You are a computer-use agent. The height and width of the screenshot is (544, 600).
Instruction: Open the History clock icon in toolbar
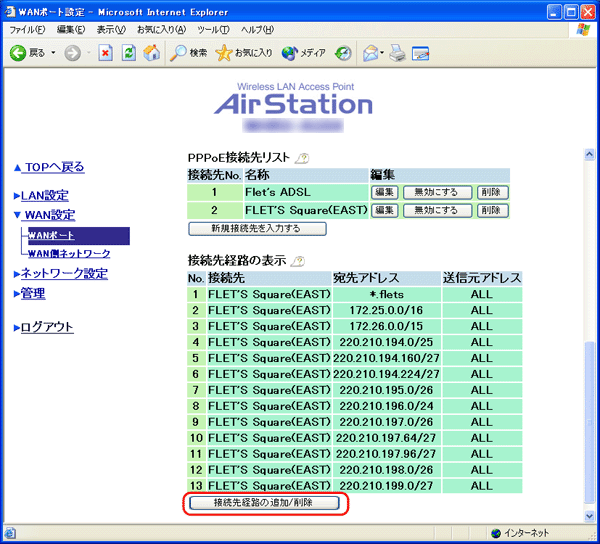[343, 53]
